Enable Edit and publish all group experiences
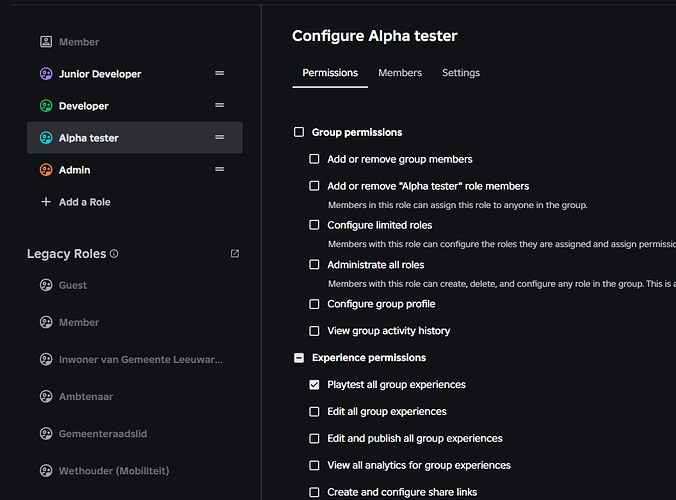 (314, 438)
